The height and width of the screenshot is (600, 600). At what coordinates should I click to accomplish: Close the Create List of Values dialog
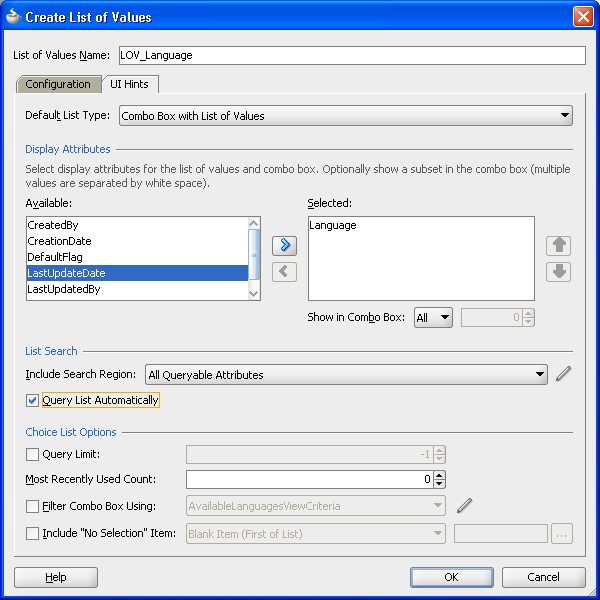(x=583, y=17)
